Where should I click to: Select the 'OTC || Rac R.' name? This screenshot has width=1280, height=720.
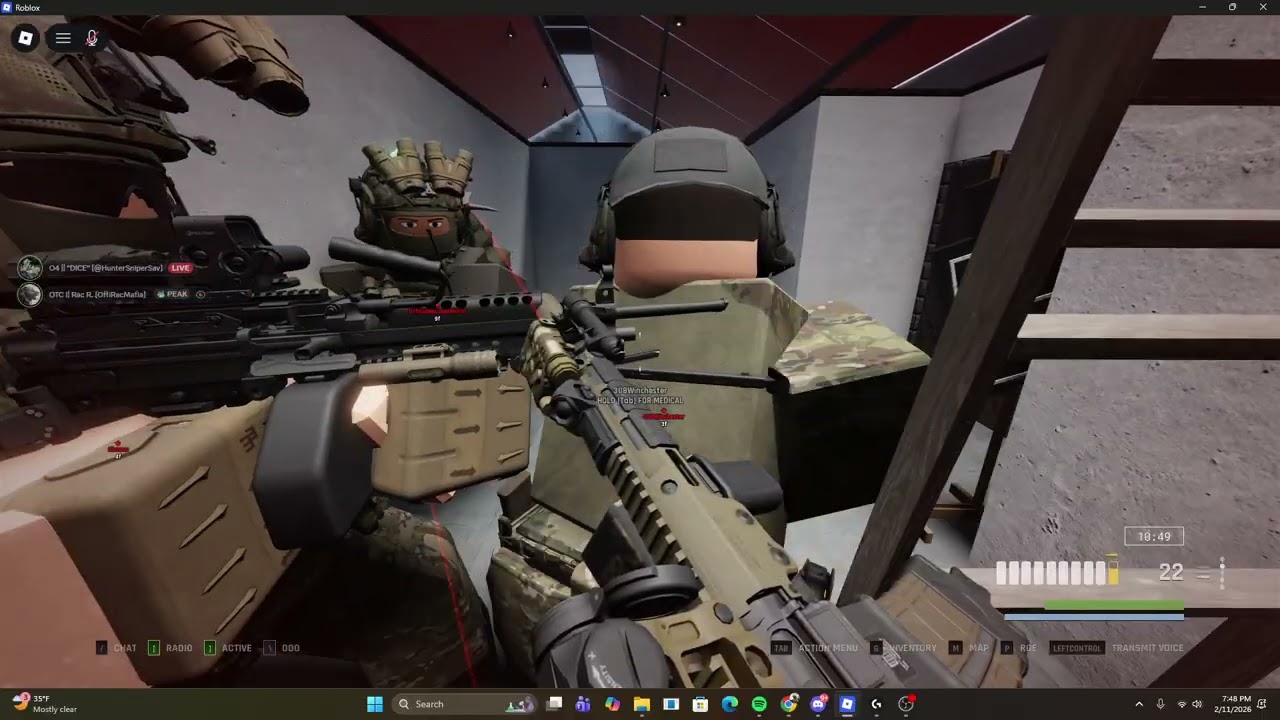point(97,294)
